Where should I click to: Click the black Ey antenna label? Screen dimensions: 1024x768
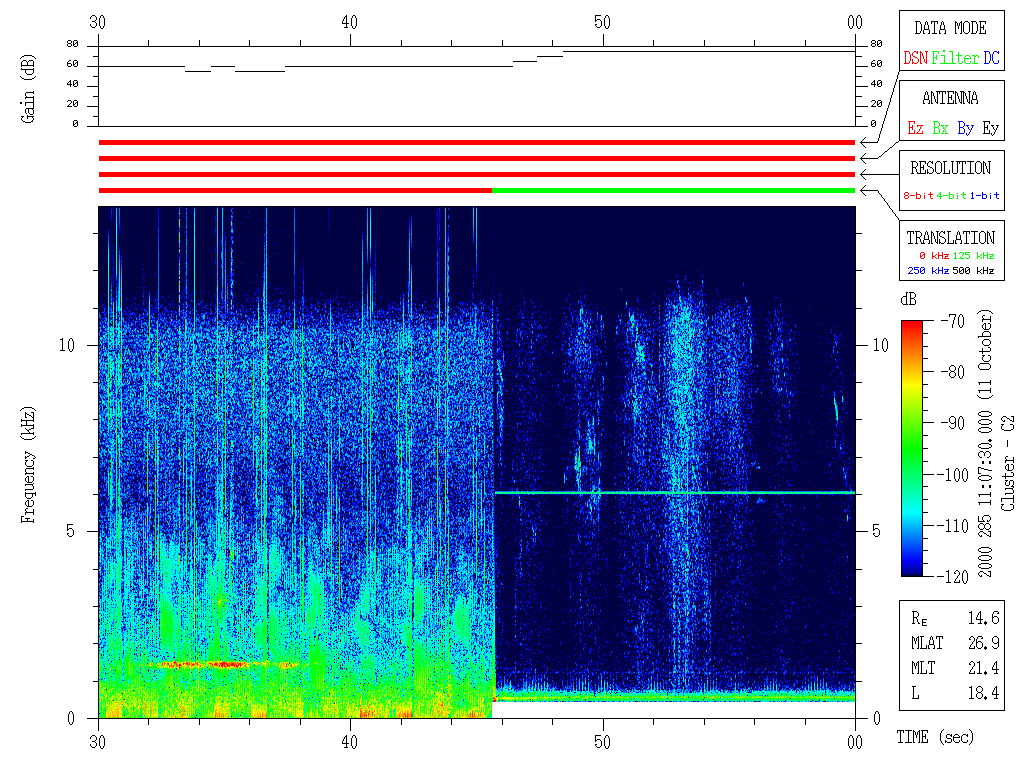(x=990, y=128)
